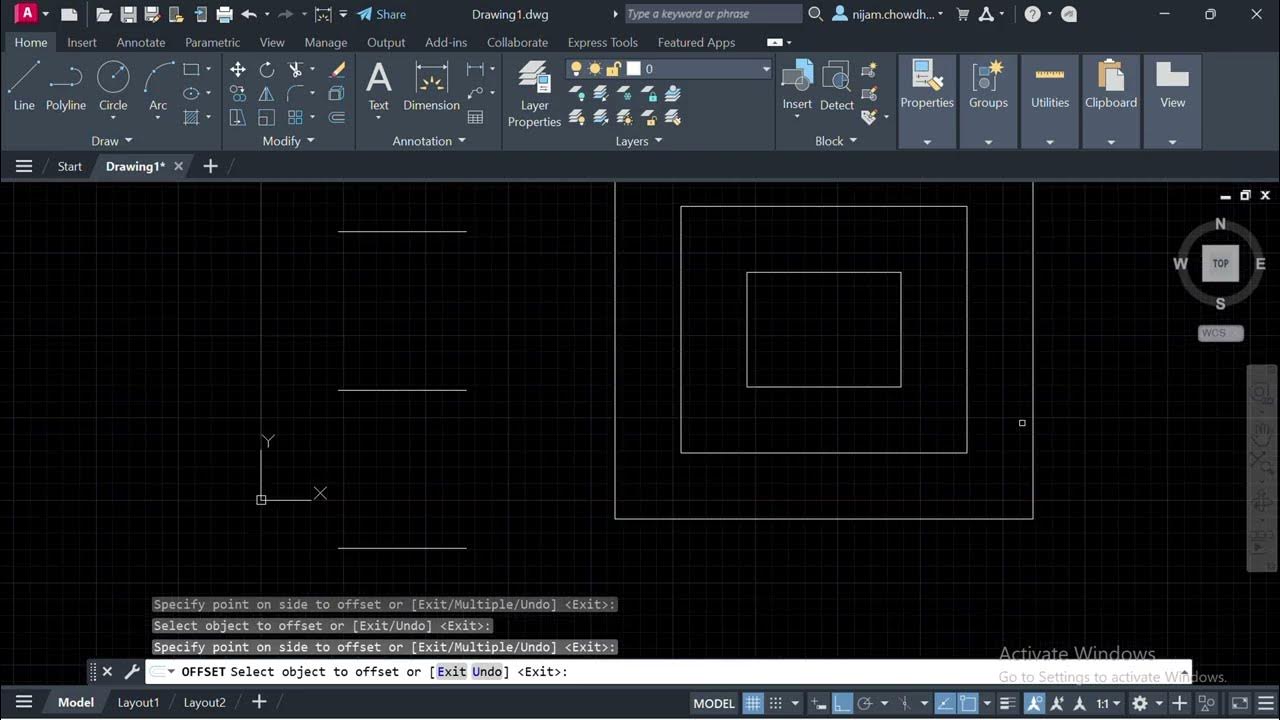This screenshot has width=1280, height=720.
Task: Click the Mirror tool
Action: [x=267, y=93]
